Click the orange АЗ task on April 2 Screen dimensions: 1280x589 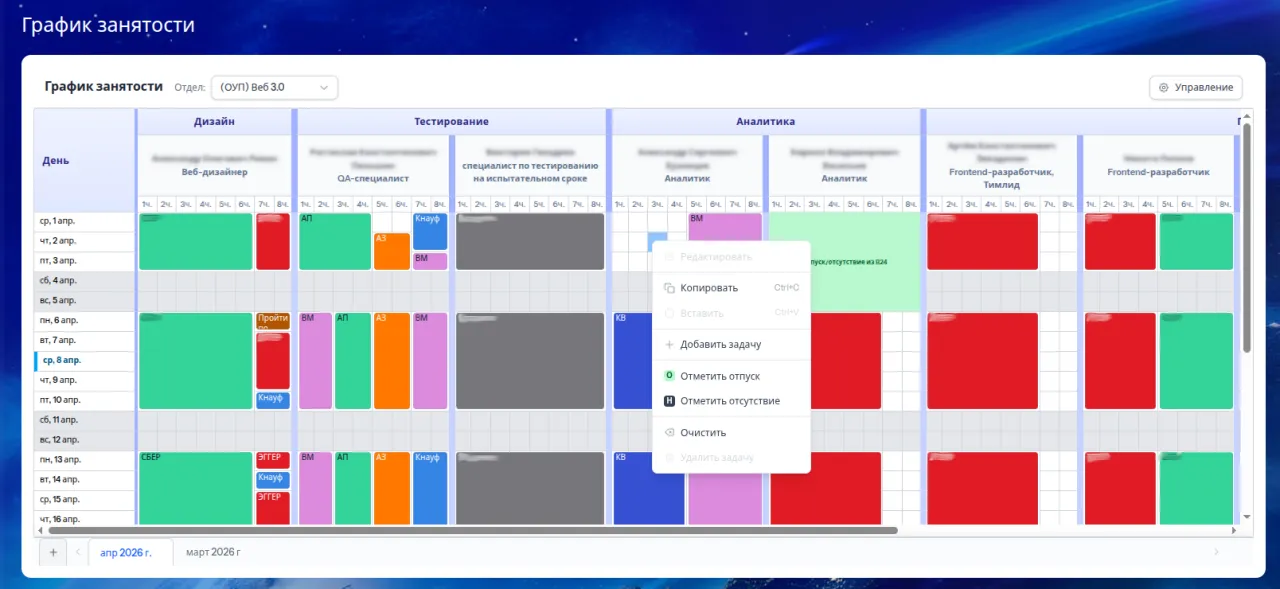point(391,251)
